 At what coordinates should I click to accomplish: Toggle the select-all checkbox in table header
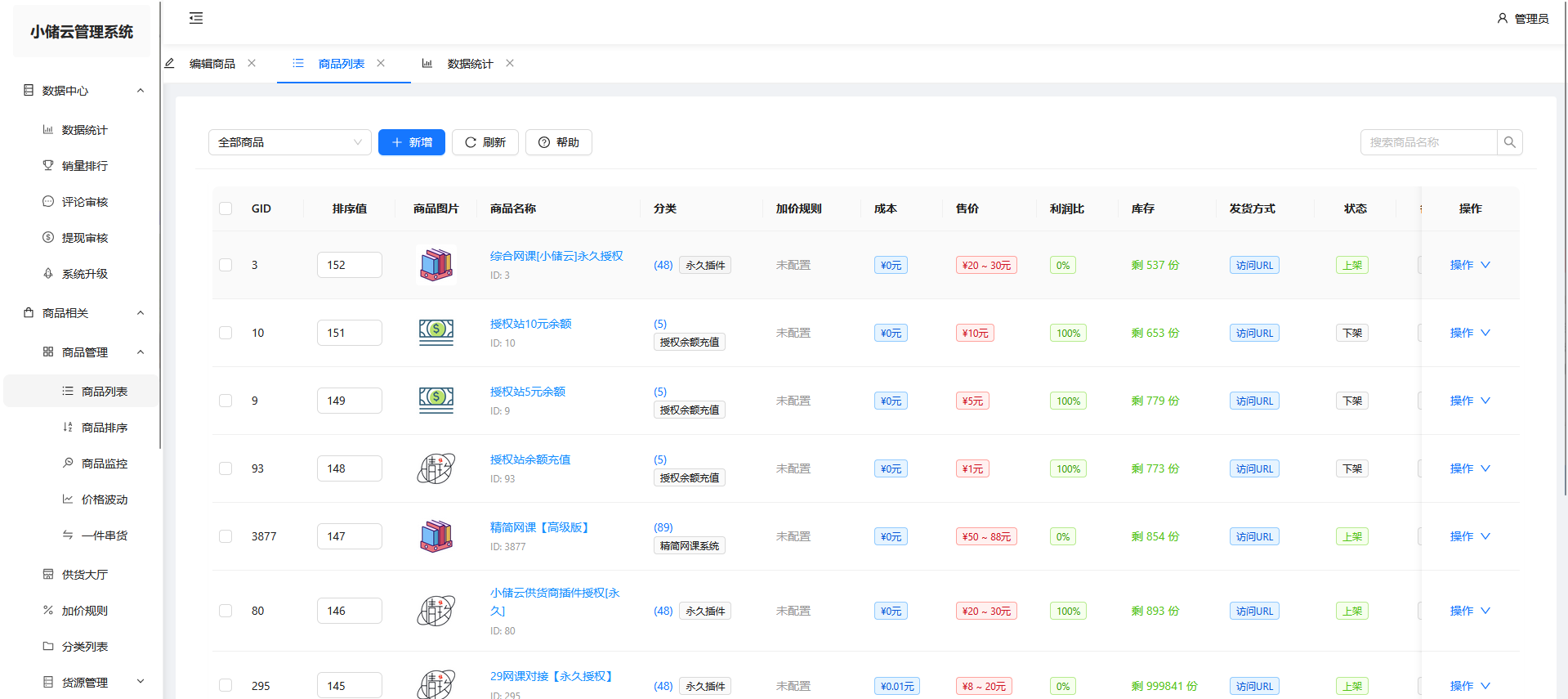pyautogui.click(x=226, y=208)
